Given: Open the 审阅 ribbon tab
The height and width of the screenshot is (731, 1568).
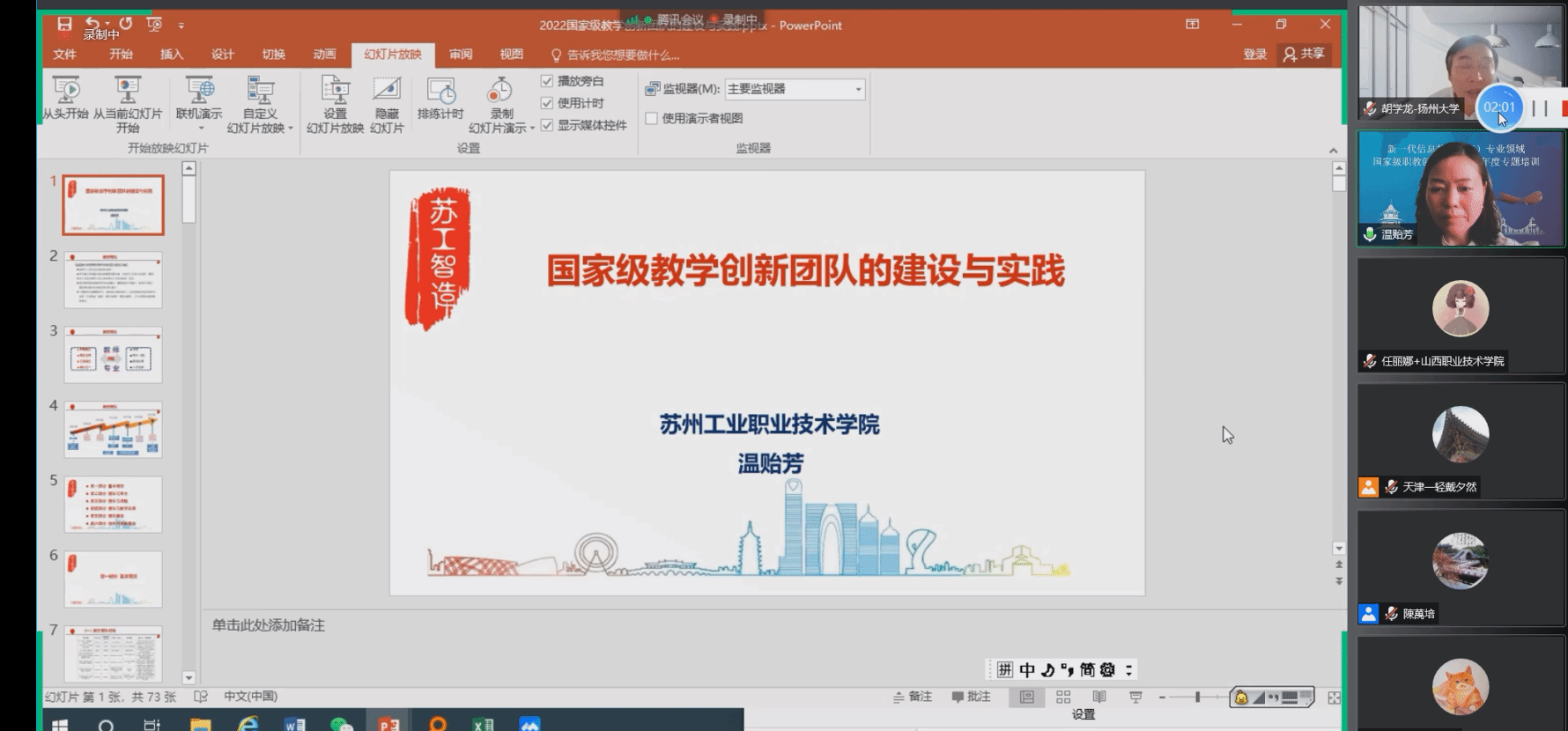Looking at the screenshot, I should pos(461,55).
